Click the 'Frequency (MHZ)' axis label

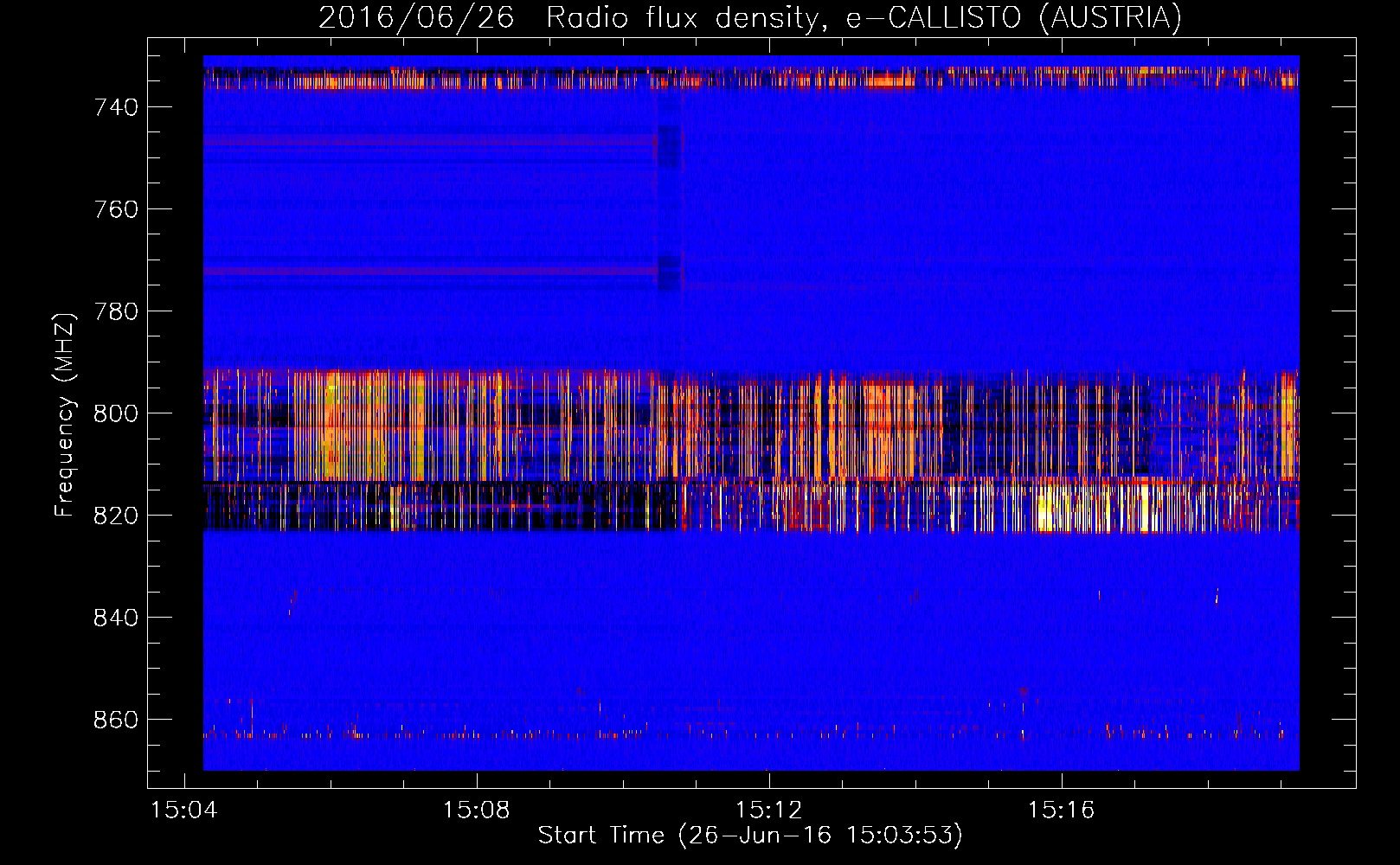click(x=65, y=414)
